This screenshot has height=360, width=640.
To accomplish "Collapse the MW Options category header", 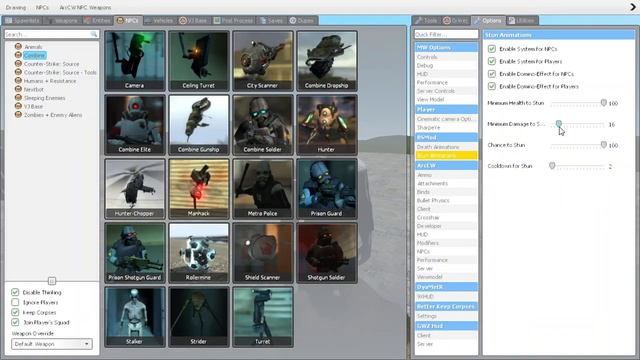I will coord(446,47).
